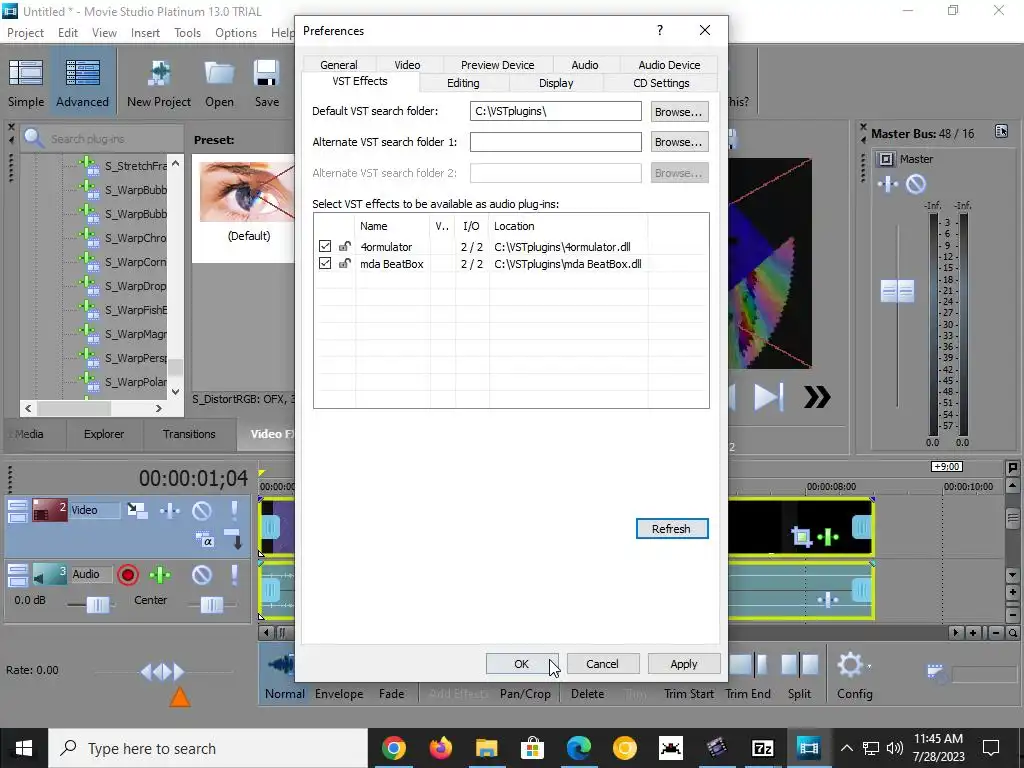Switch to Simple mode icon
This screenshot has height=768, width=1024.
(25, 73)
